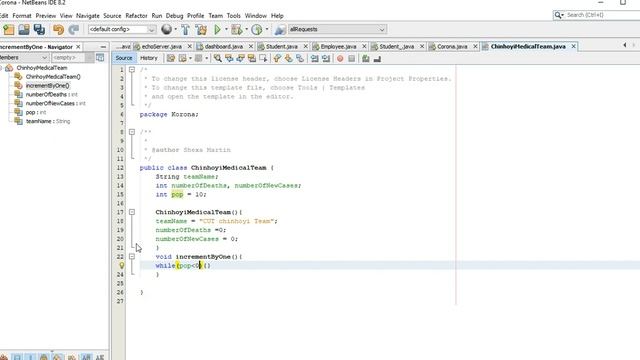Click the lightbulb hint on line 23
This screenshot has width=640, height=360.
pyautogui.click(x=122, y=265)
